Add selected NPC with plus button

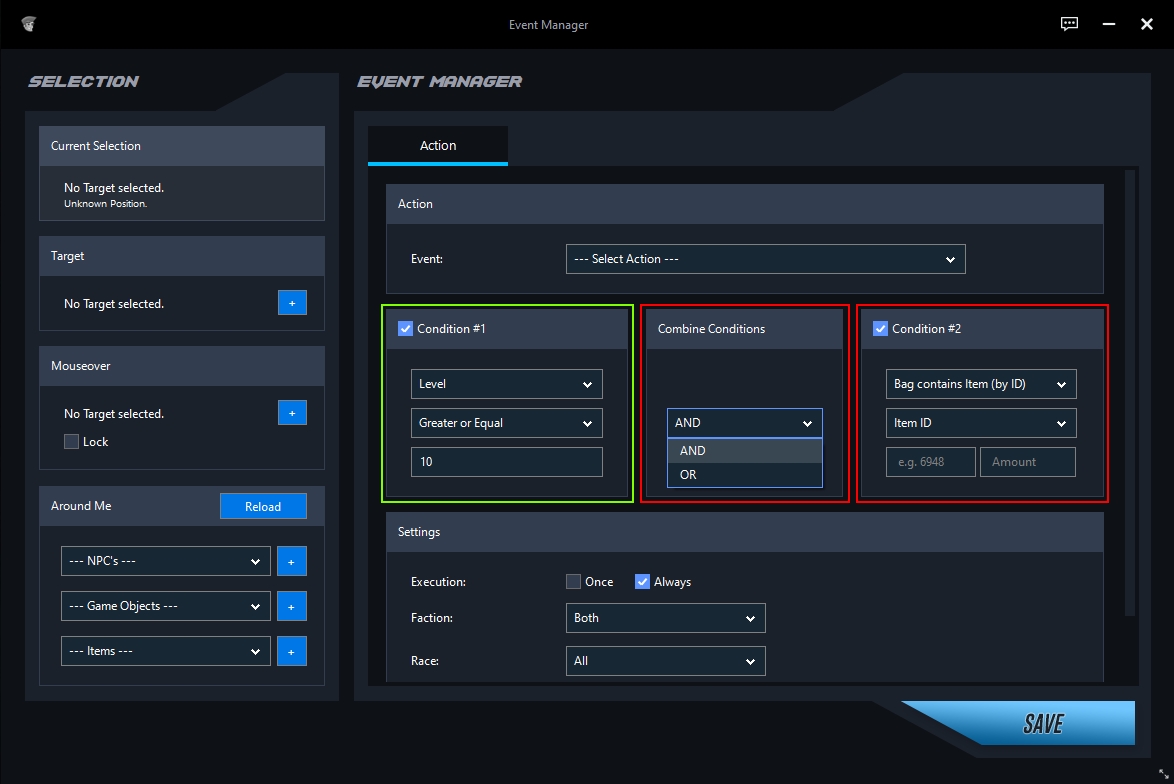pyautogui.click(x=292, y=561)
